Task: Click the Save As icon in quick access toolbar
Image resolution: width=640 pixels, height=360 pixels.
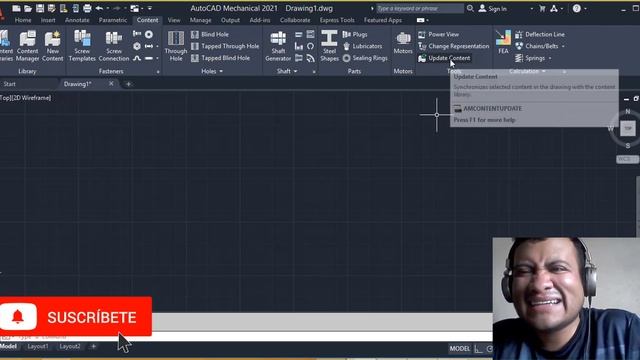Action: pyautogui.click(x=51, y=8)
